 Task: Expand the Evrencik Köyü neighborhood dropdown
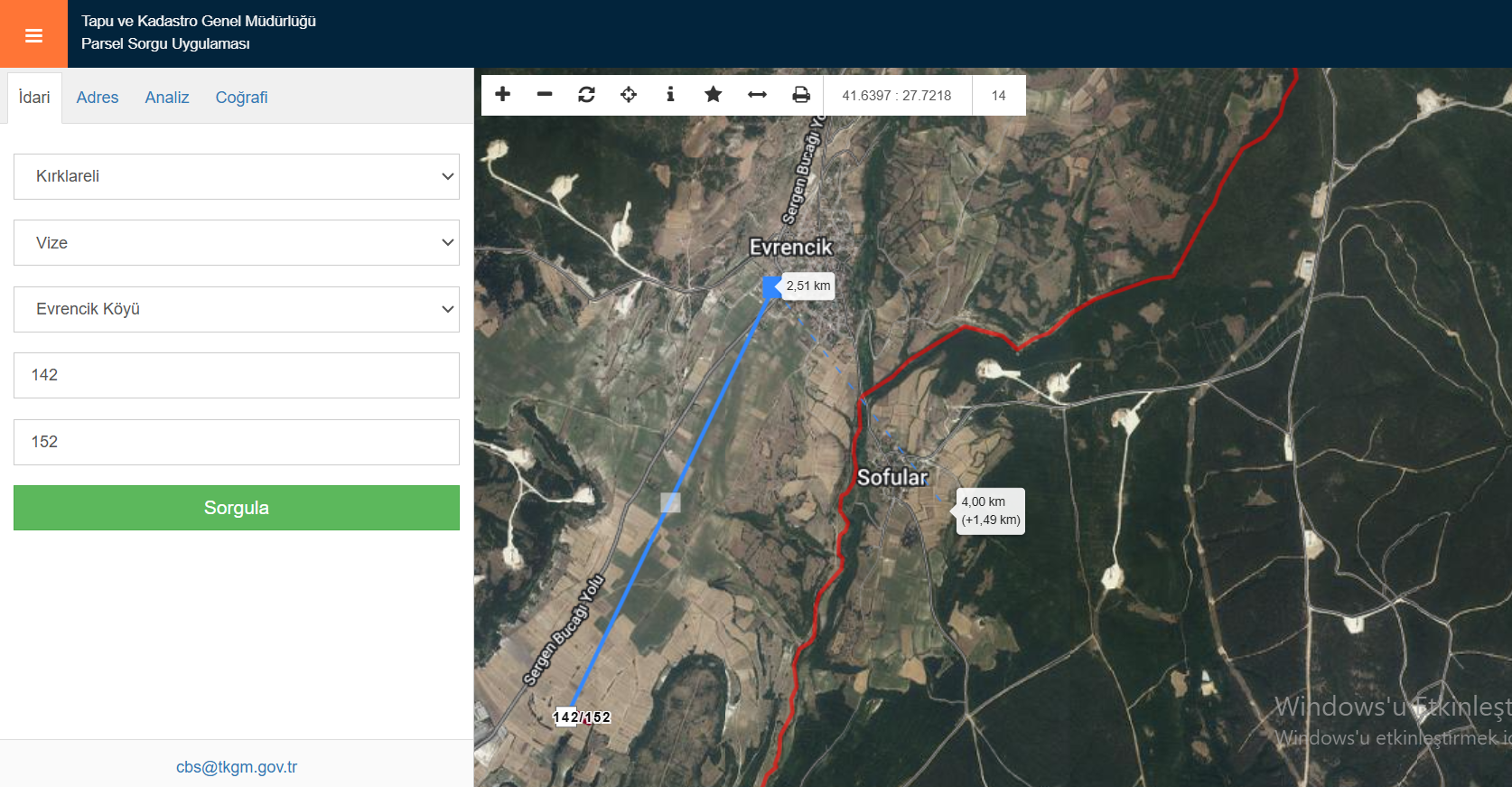237,309
